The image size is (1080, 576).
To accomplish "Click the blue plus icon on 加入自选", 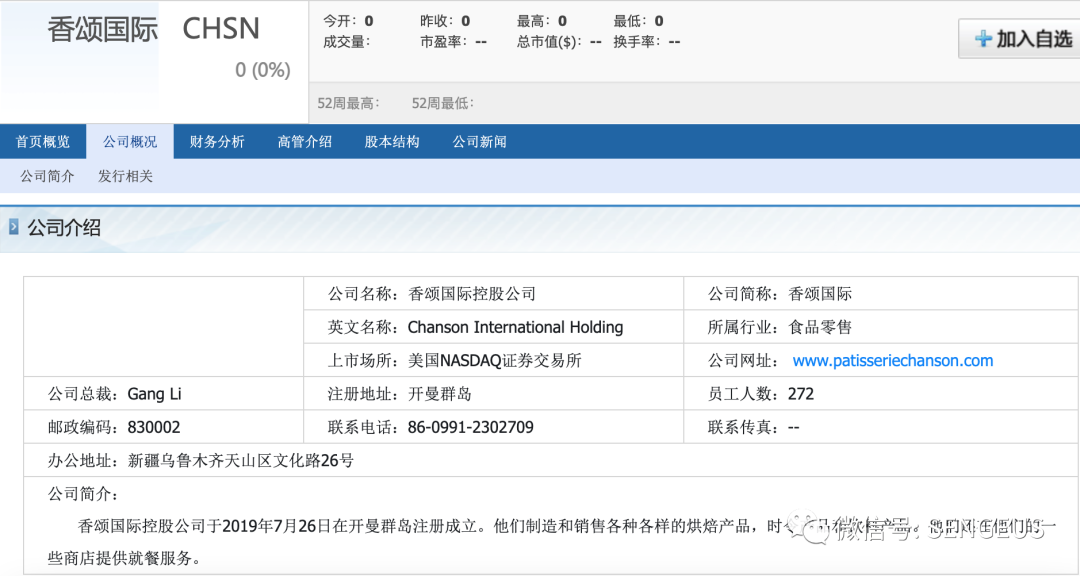I will (983, 39).
